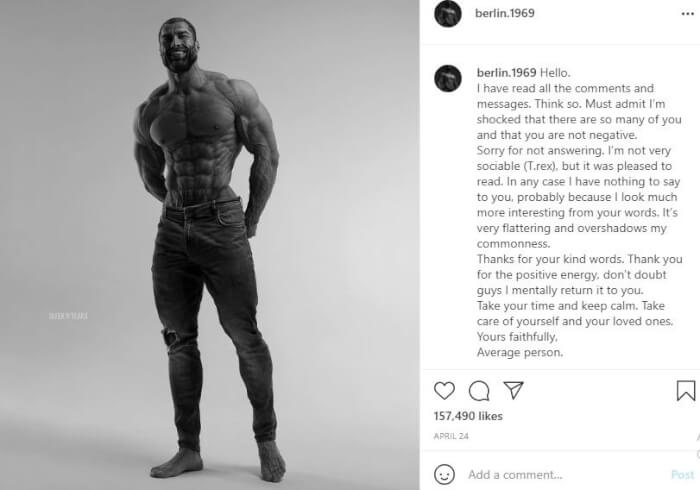
Task: Click the April 24 post date
Action: pyautogui.click(x=451, y=436)
